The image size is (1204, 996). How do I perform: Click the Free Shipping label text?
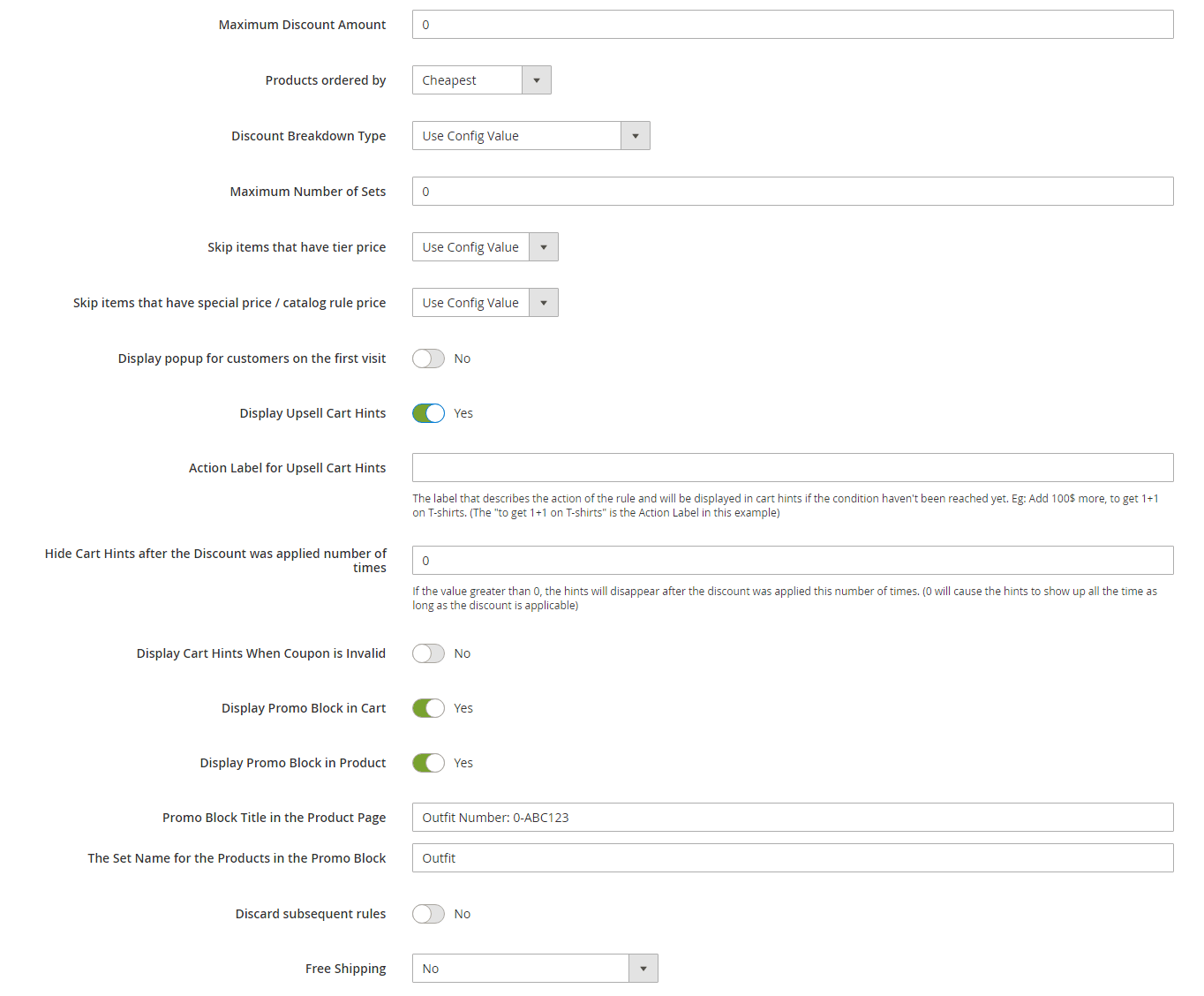point(346,969)
